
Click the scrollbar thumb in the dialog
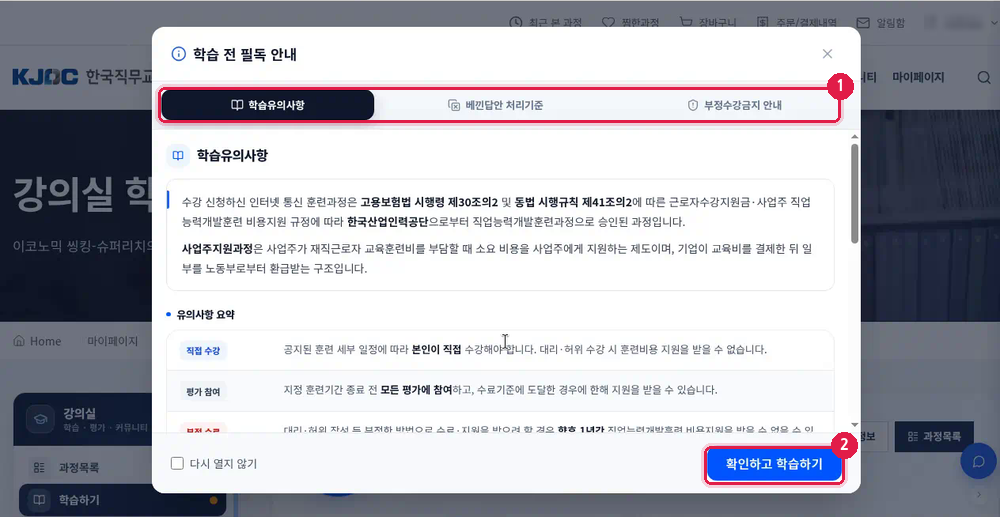point(855,193)
